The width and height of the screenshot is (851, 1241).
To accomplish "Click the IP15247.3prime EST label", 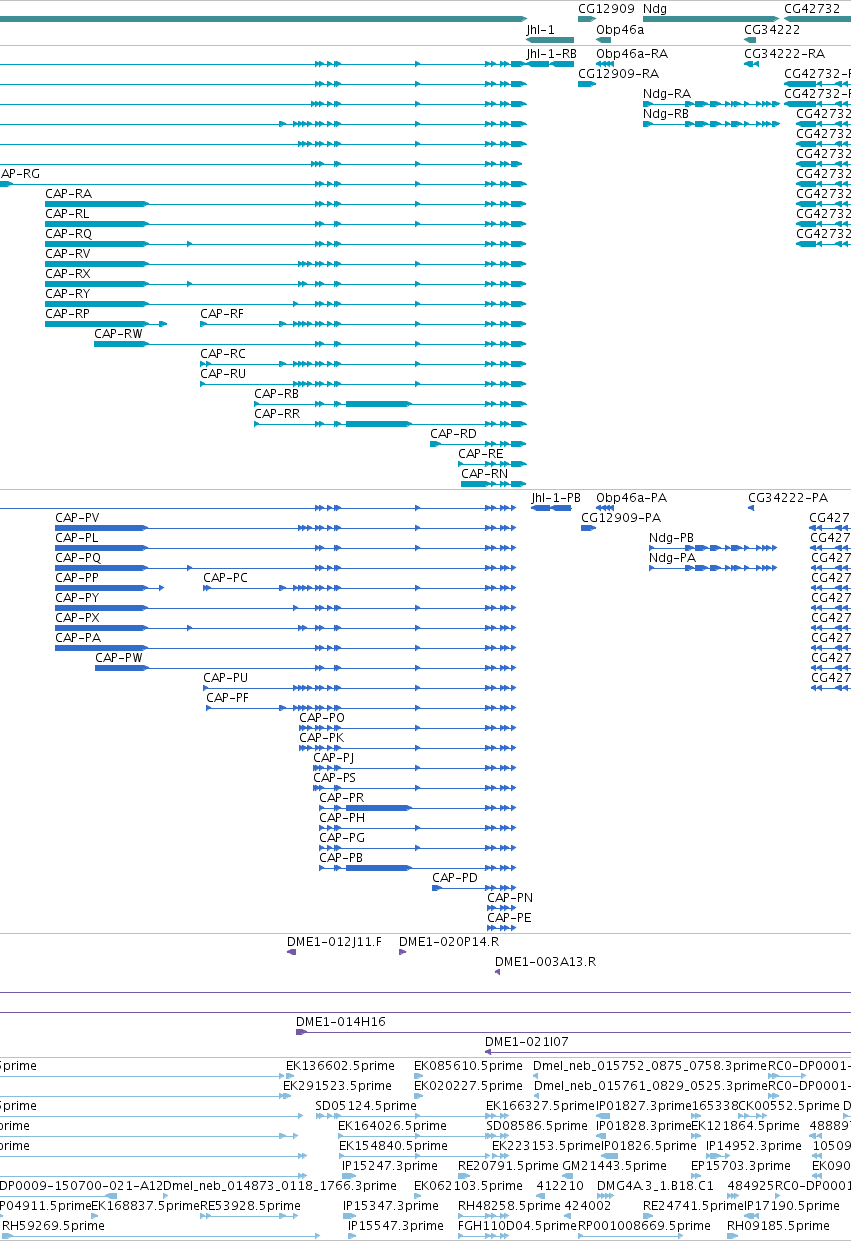I will [390, 1166].
